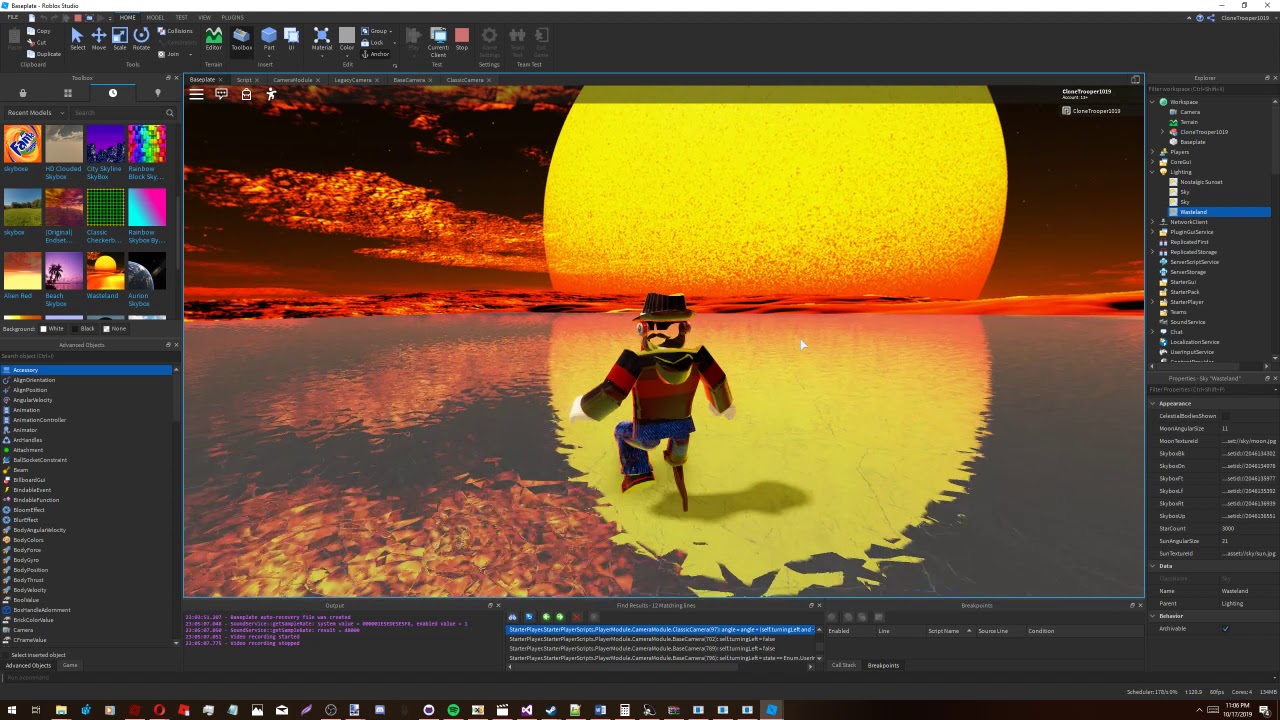This screenshot has width=1280, height=720.
Task: Open the in-game hamburger menu
Action: [197, 94]
